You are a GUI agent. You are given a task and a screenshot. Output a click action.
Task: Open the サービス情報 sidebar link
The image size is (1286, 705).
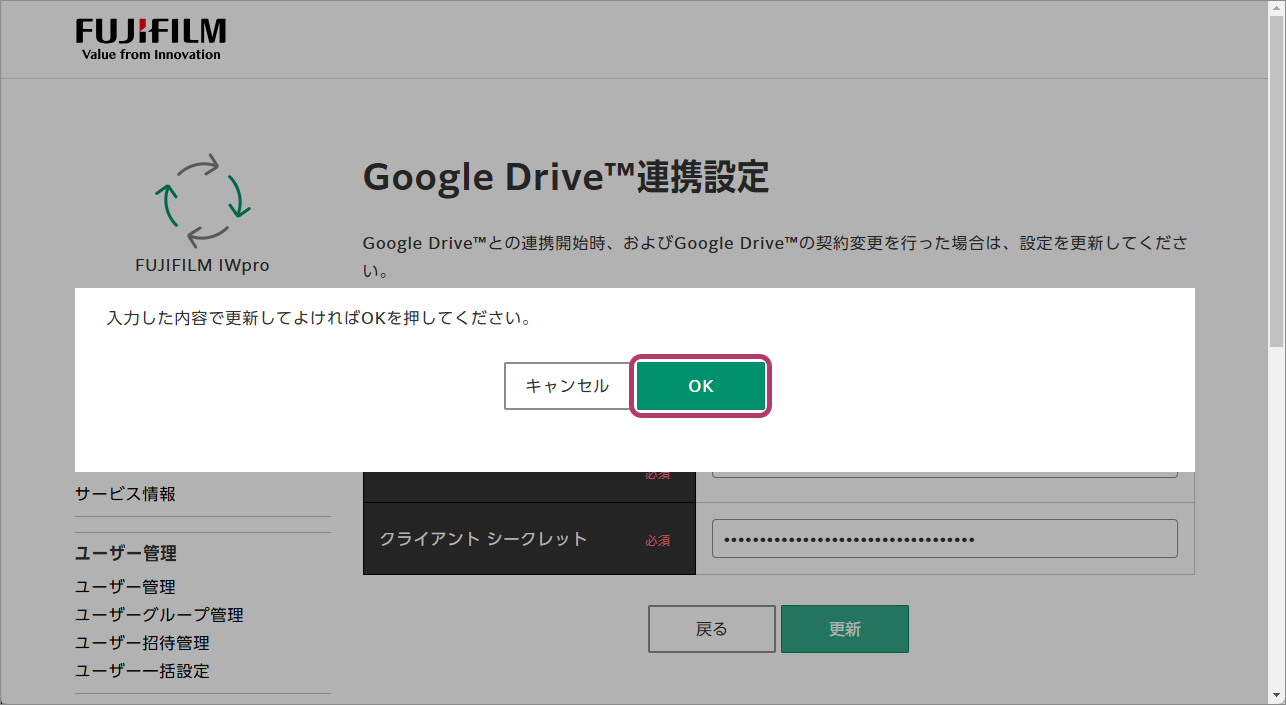click(126, 494)
